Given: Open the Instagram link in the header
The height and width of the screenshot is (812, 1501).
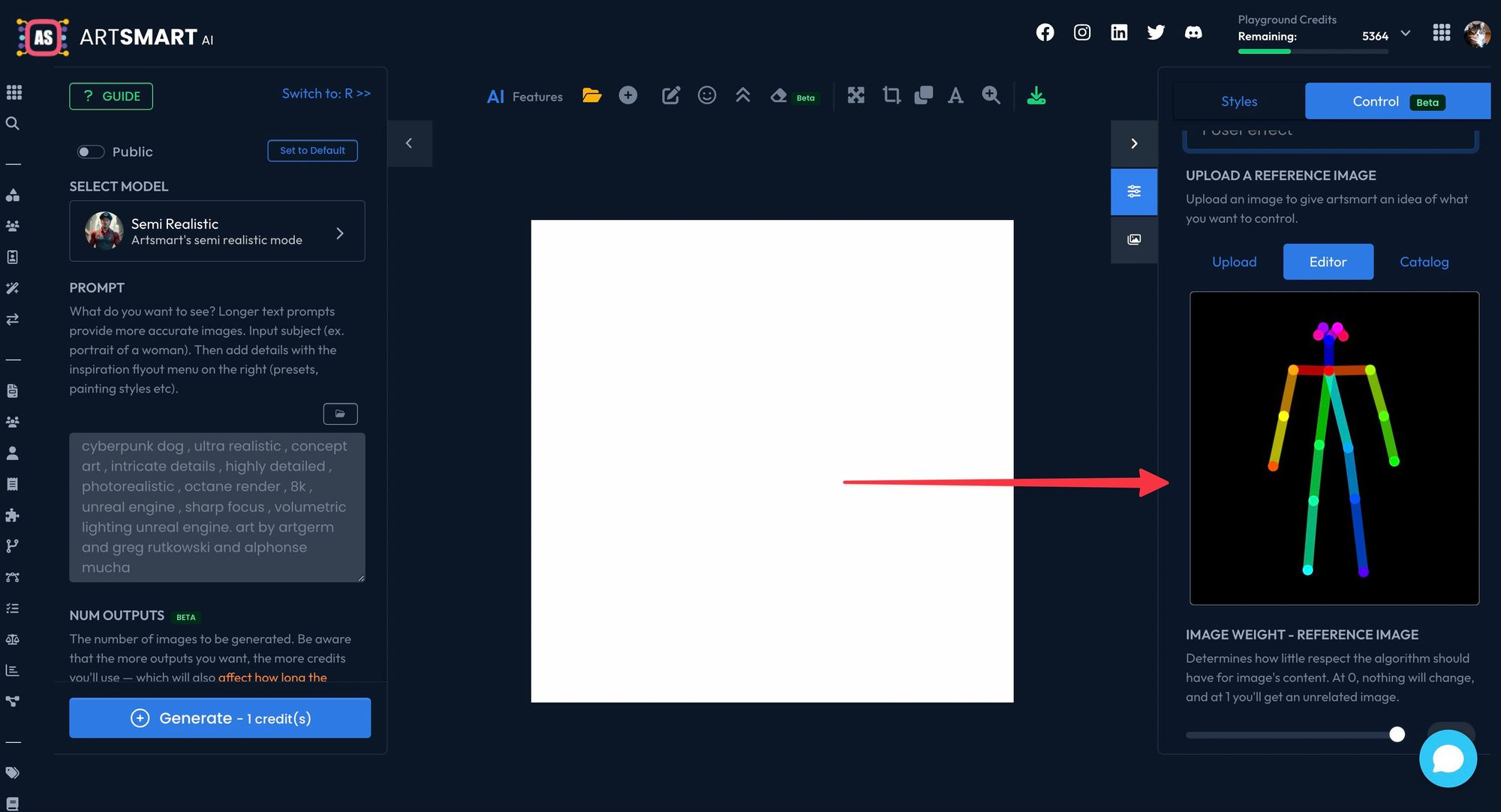Looking at the screenshot, I should click(1082, 32).
